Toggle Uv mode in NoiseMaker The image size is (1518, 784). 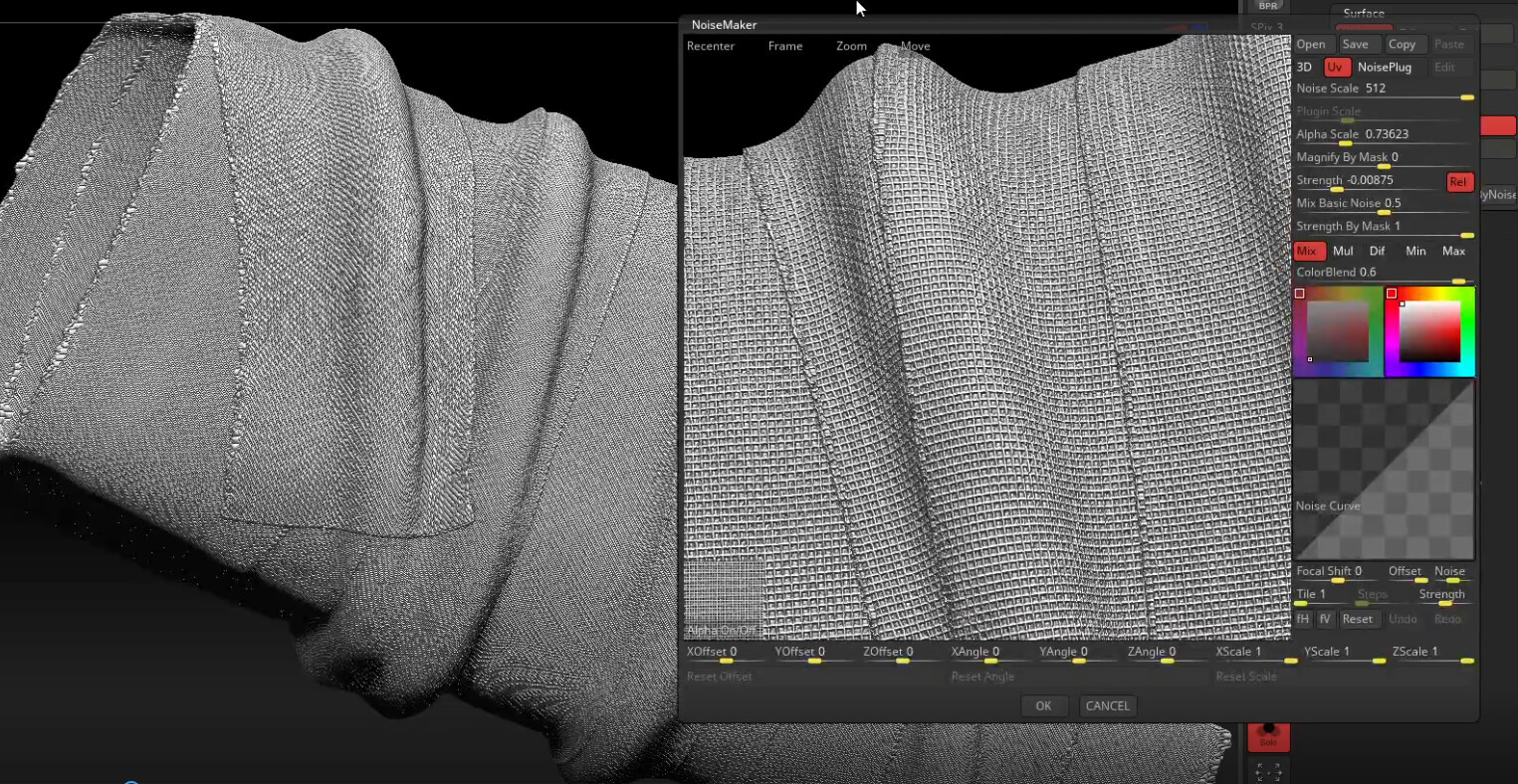pos(1335,67)
